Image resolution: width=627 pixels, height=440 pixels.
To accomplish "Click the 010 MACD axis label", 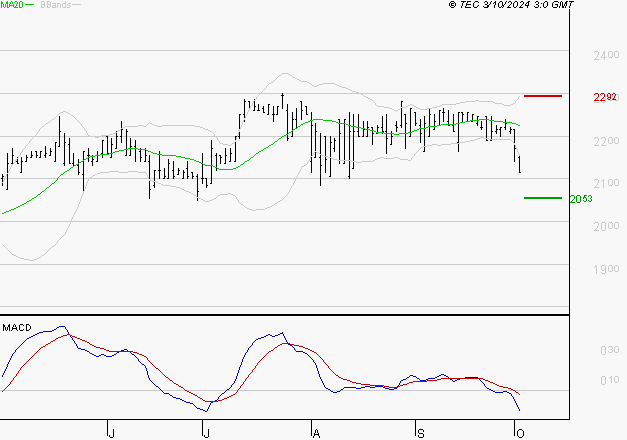I will [609, 380].
